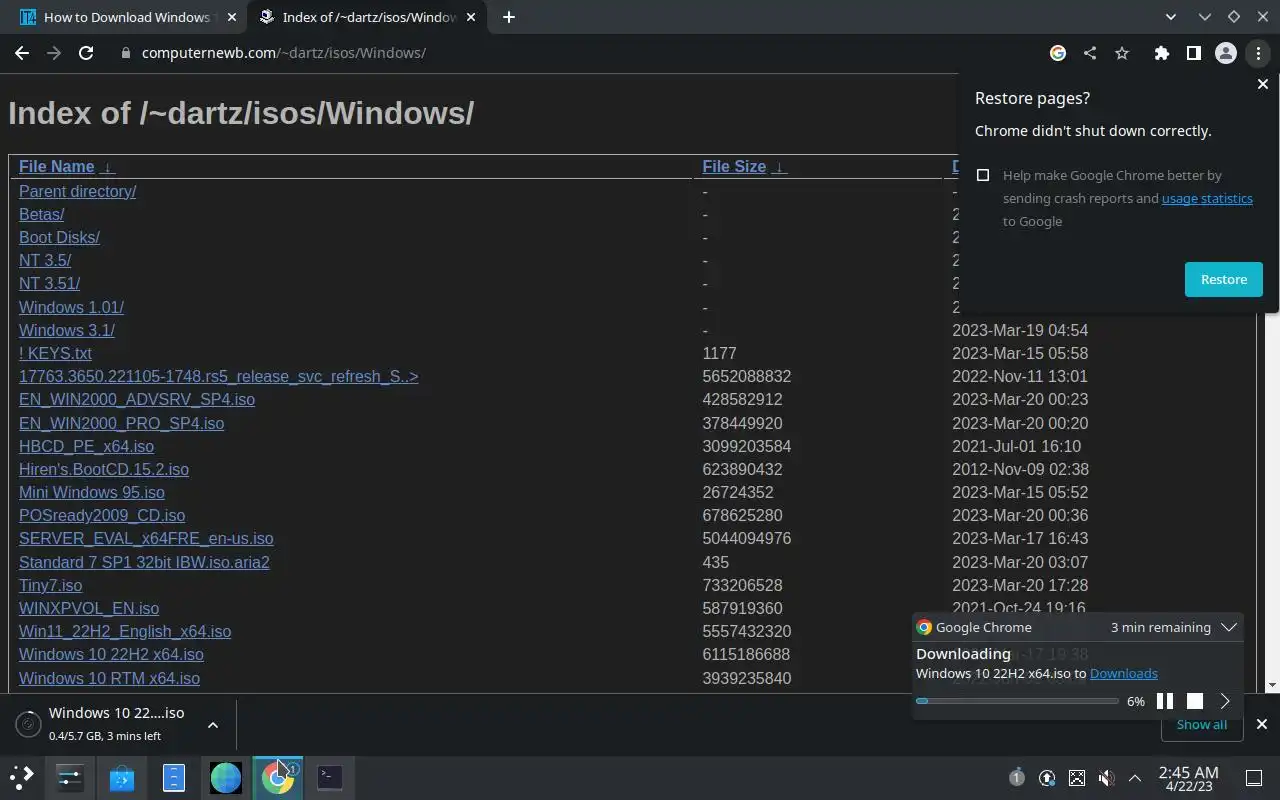Expand notification details with right arrow
The width and height of the screenshot is (1280, 800).
pyautogui.click(x=1225, y=701)
